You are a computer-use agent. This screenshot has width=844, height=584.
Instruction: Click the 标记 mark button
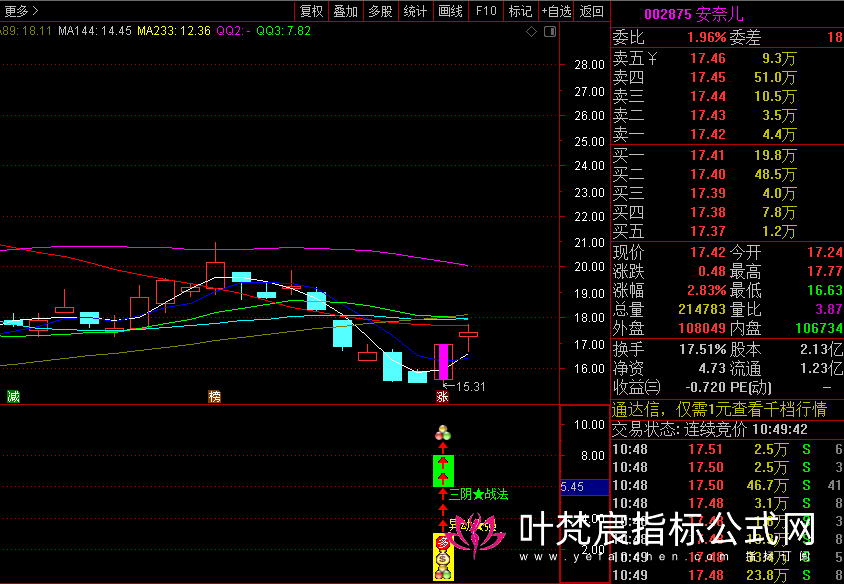coord(520,11)
